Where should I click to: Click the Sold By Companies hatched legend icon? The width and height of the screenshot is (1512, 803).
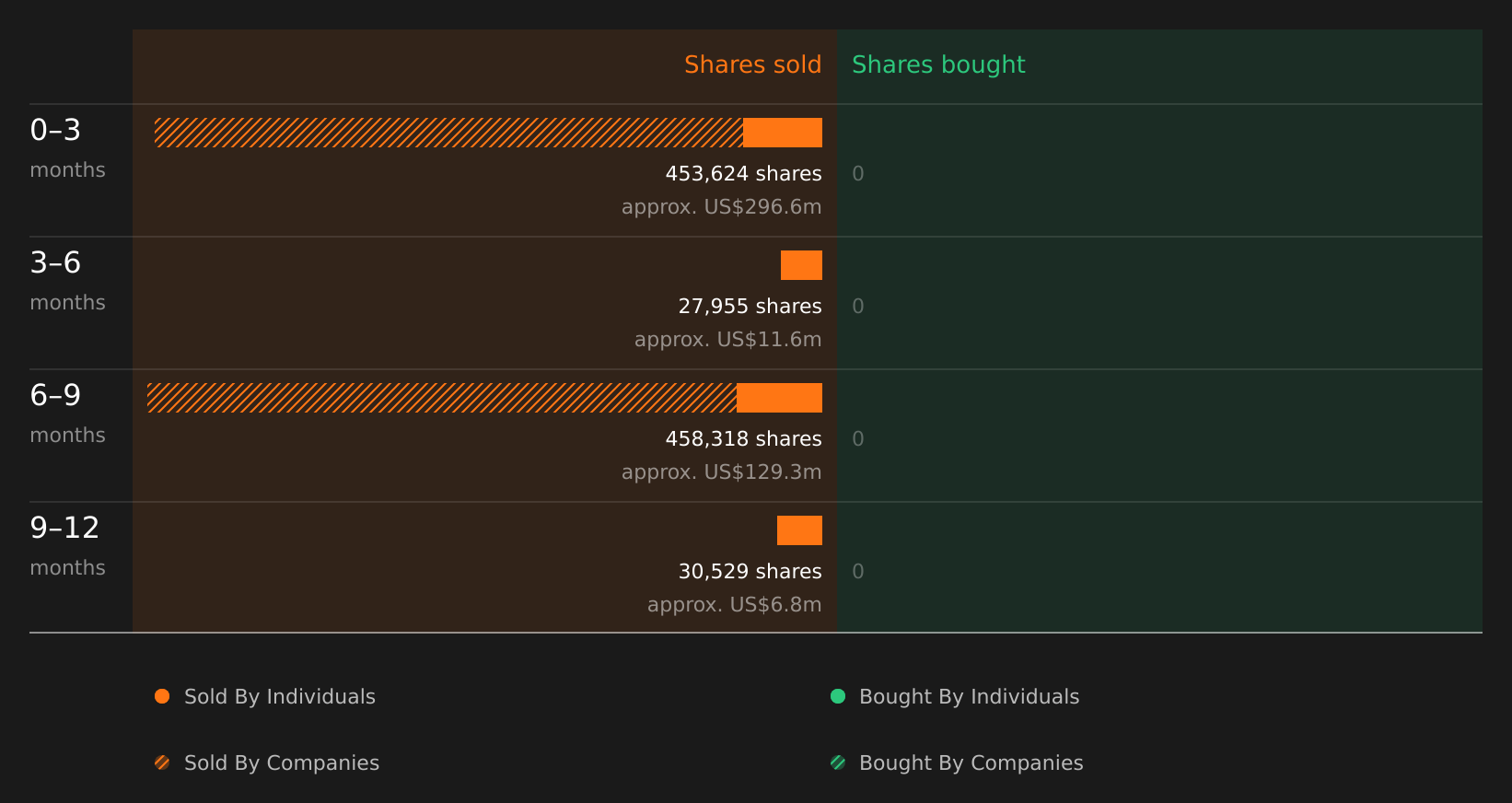point(162,762)
